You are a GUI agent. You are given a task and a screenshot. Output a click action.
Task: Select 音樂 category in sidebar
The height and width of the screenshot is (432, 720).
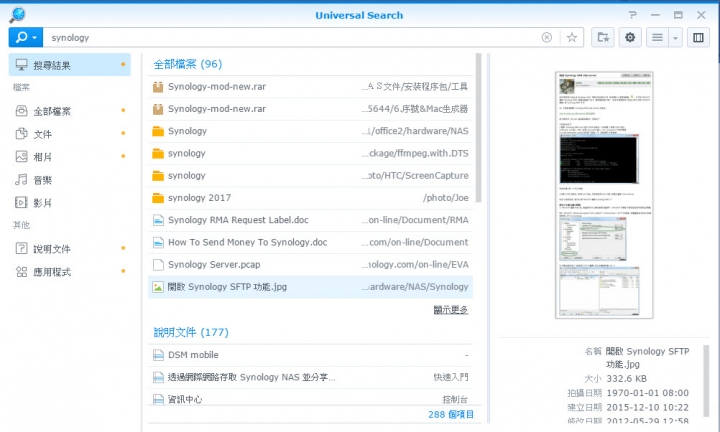(70, 180)
